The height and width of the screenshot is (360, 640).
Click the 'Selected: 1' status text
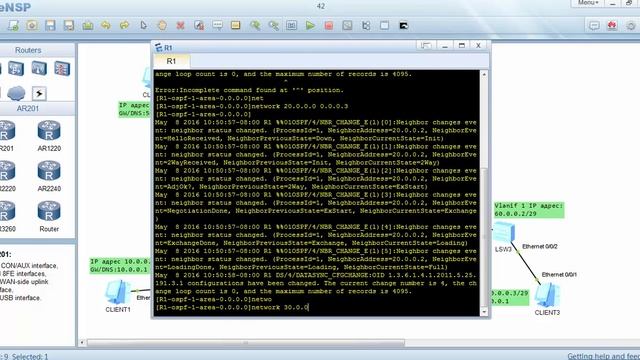pyautogui.click(x=30, y=356)
